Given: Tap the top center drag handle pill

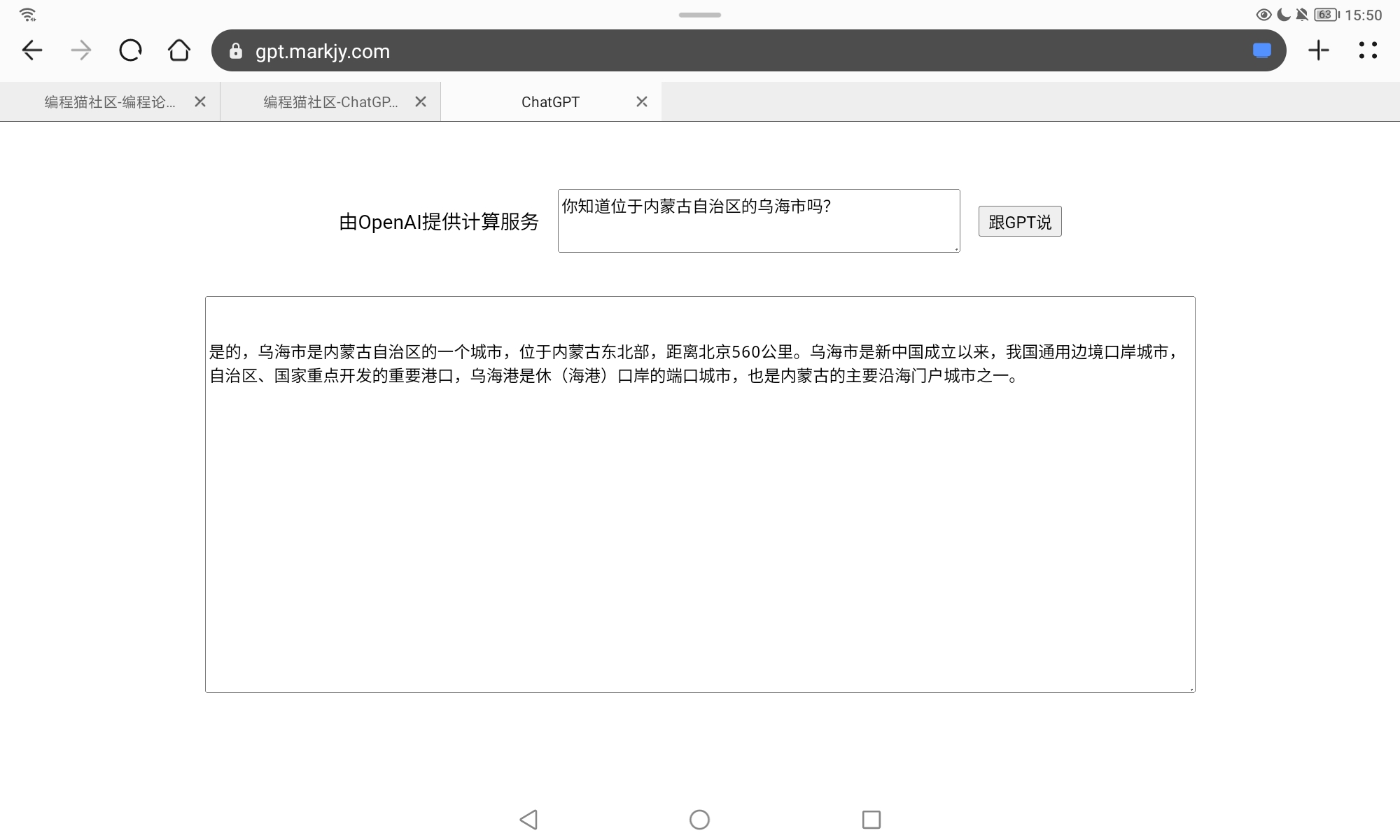Looking at the screenshot, I should [700, 15].
